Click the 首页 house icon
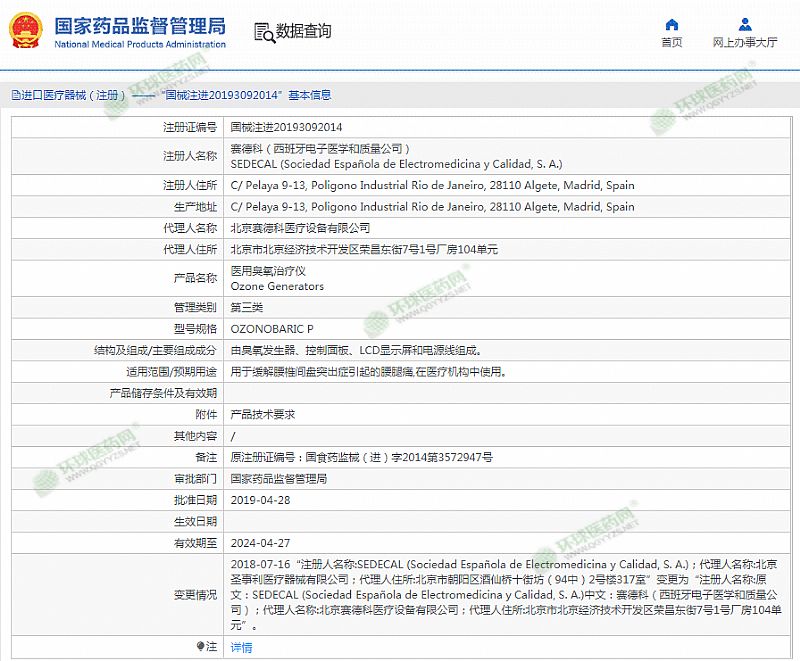This screenshot has height=661, width=800. tap(672, 24)
